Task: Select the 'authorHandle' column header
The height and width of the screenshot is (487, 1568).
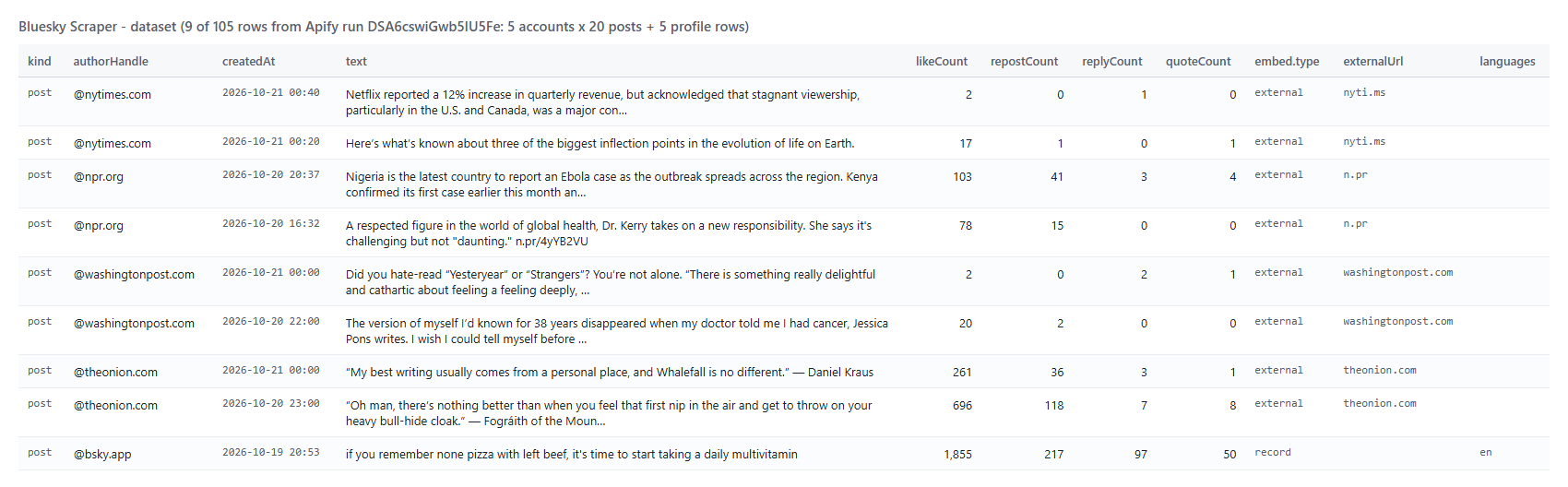Action: [111, 62]
